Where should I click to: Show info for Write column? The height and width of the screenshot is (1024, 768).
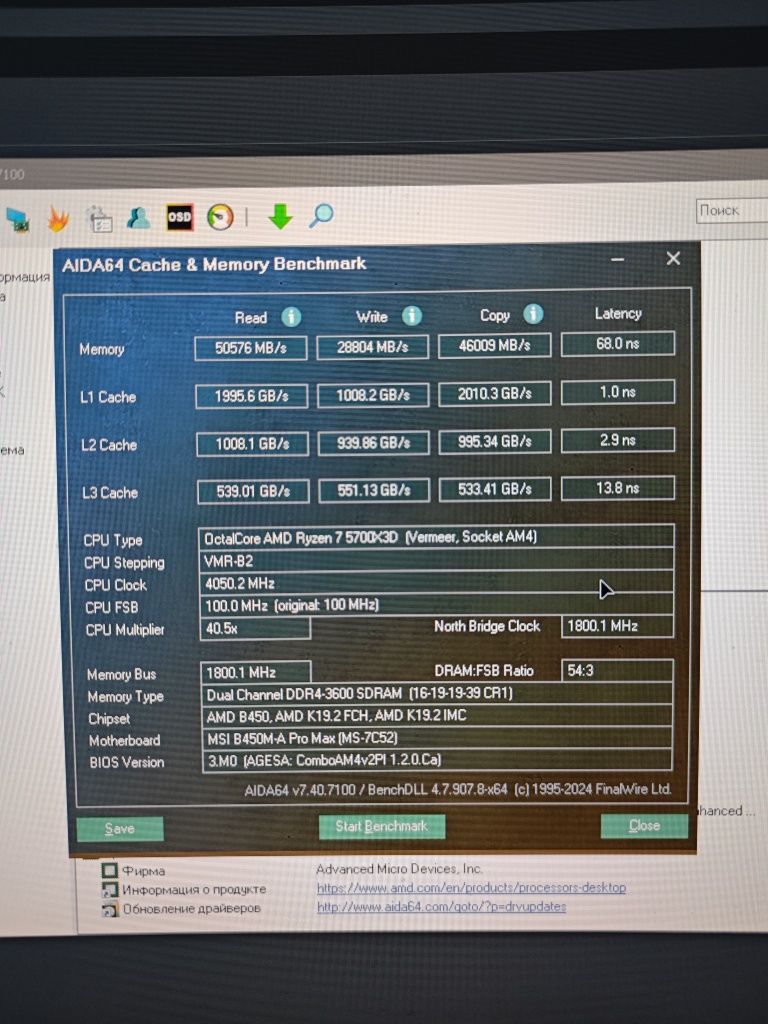(x=411, y=316)
